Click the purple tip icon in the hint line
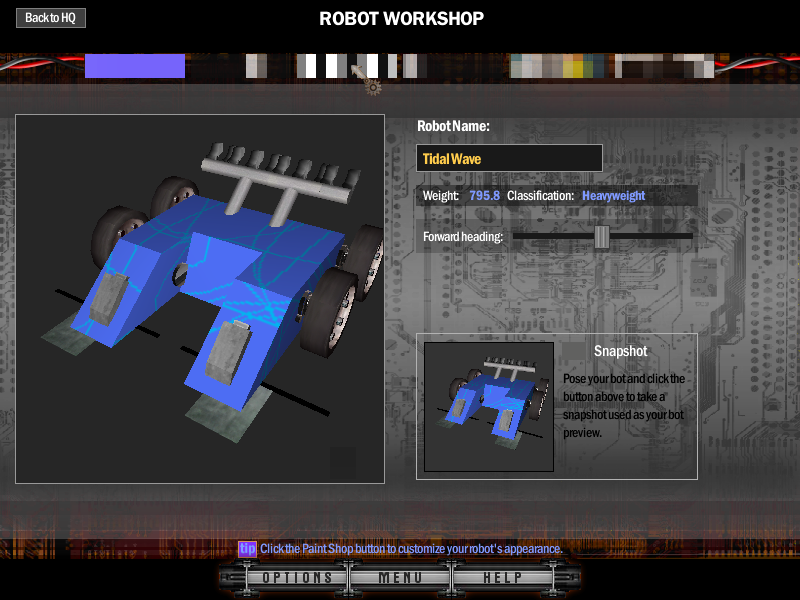The width and height of the screenshot is (800, 600). 247,548
